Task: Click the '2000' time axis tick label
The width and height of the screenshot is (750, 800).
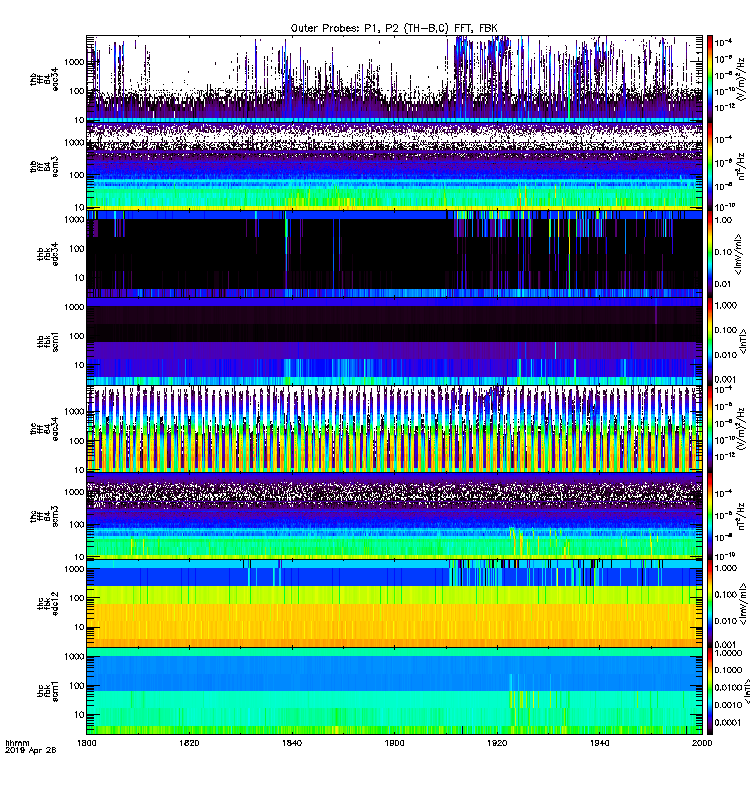Action: pyautogui.click(x=702, y=743)
